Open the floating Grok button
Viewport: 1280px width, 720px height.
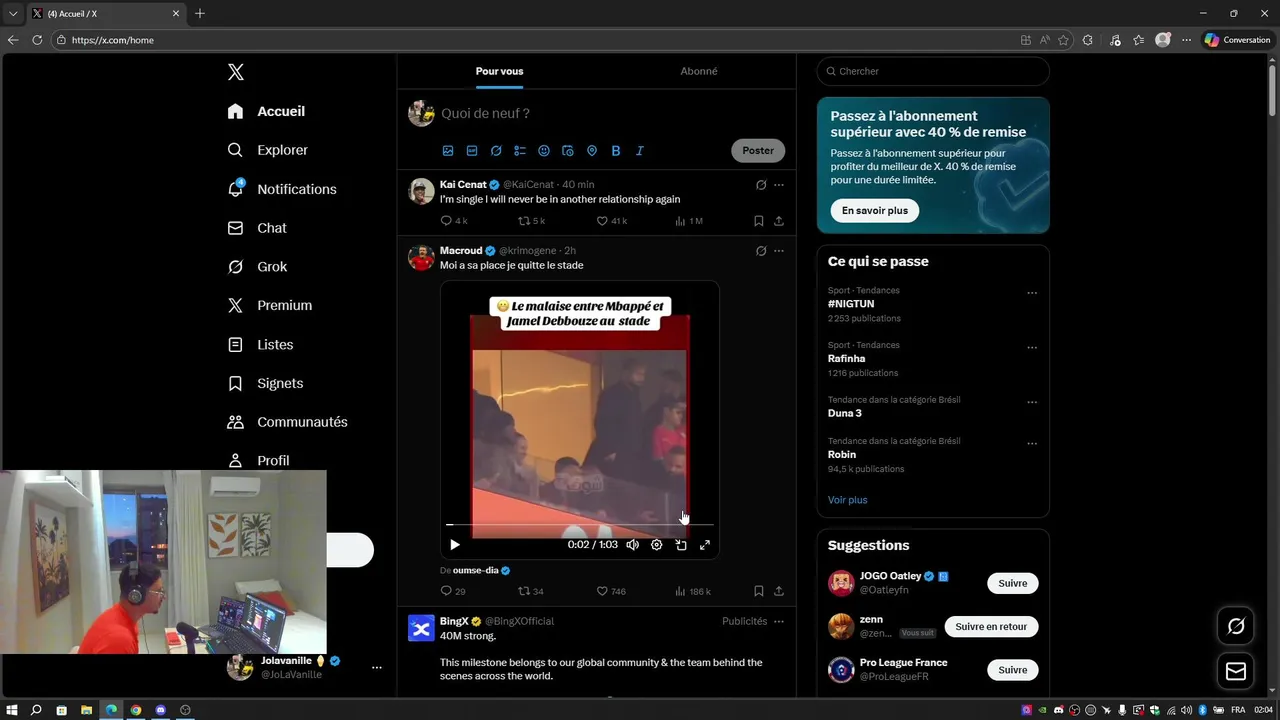click(1236, 626)
